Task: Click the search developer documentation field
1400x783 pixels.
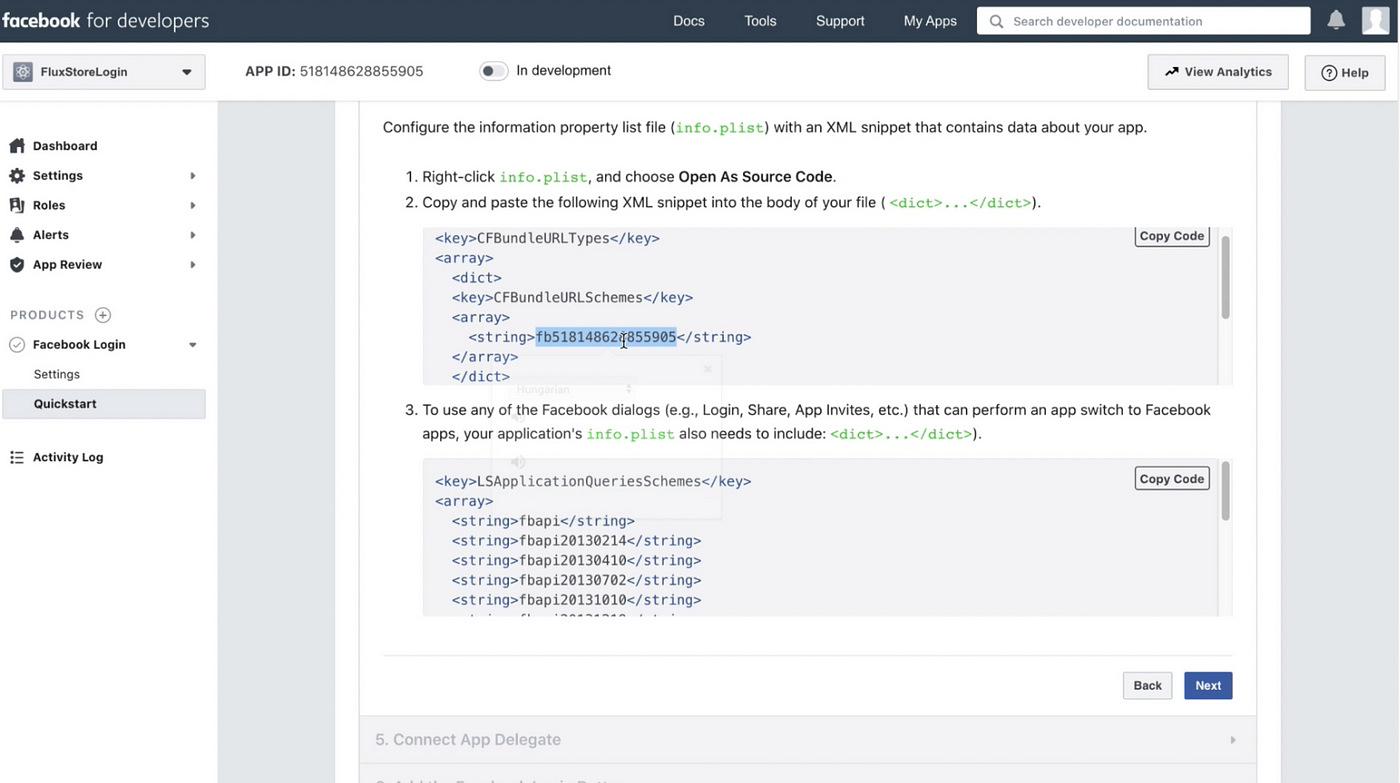Action: tap(1143, 21)
